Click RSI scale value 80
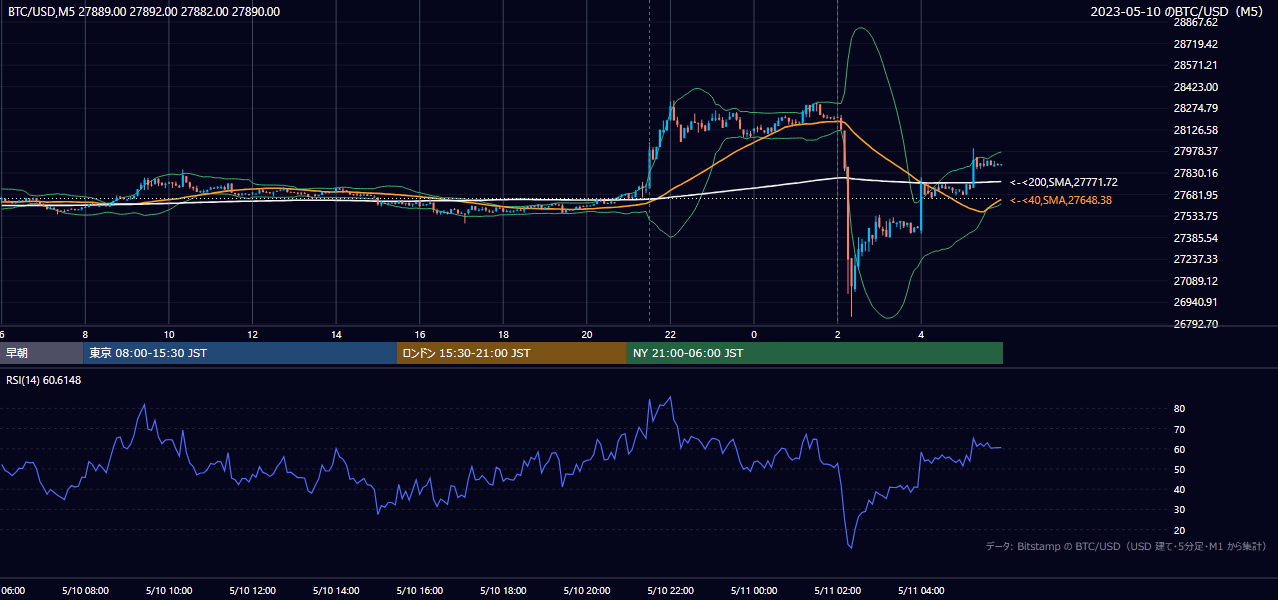This screenshot has width=1278, height=600. [x=1179, y=409]
